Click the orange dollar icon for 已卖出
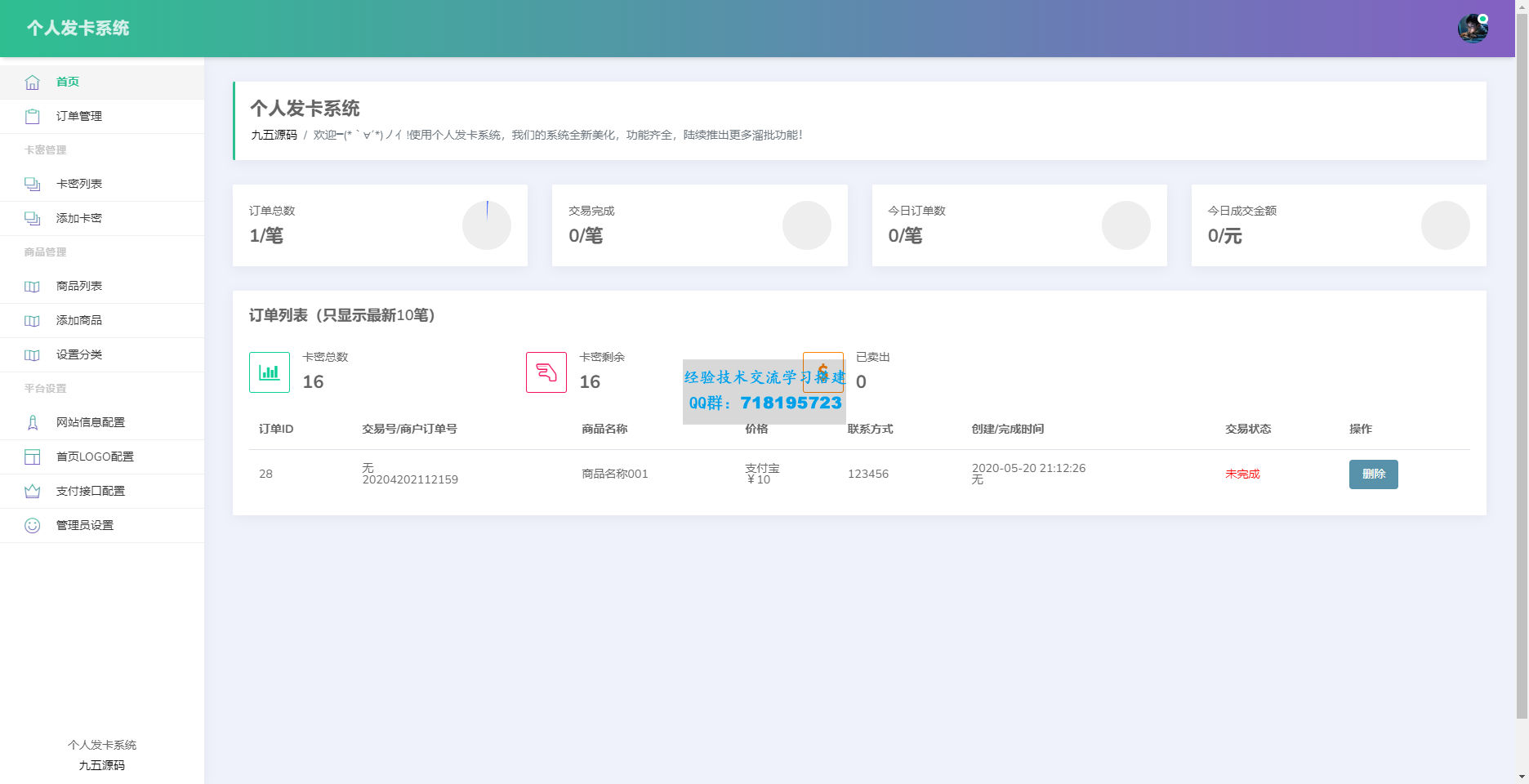 tap(823, 372)
